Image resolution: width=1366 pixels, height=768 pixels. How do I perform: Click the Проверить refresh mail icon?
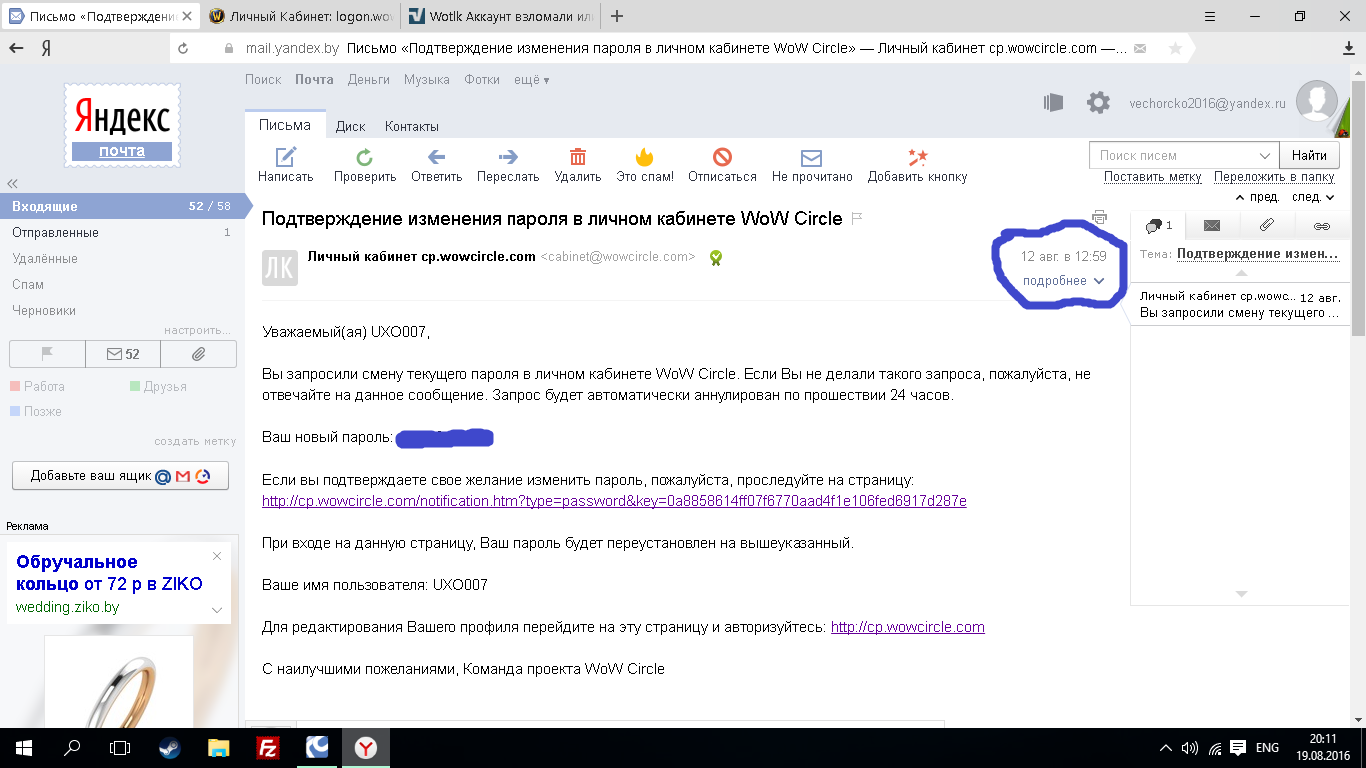point(365,157)
